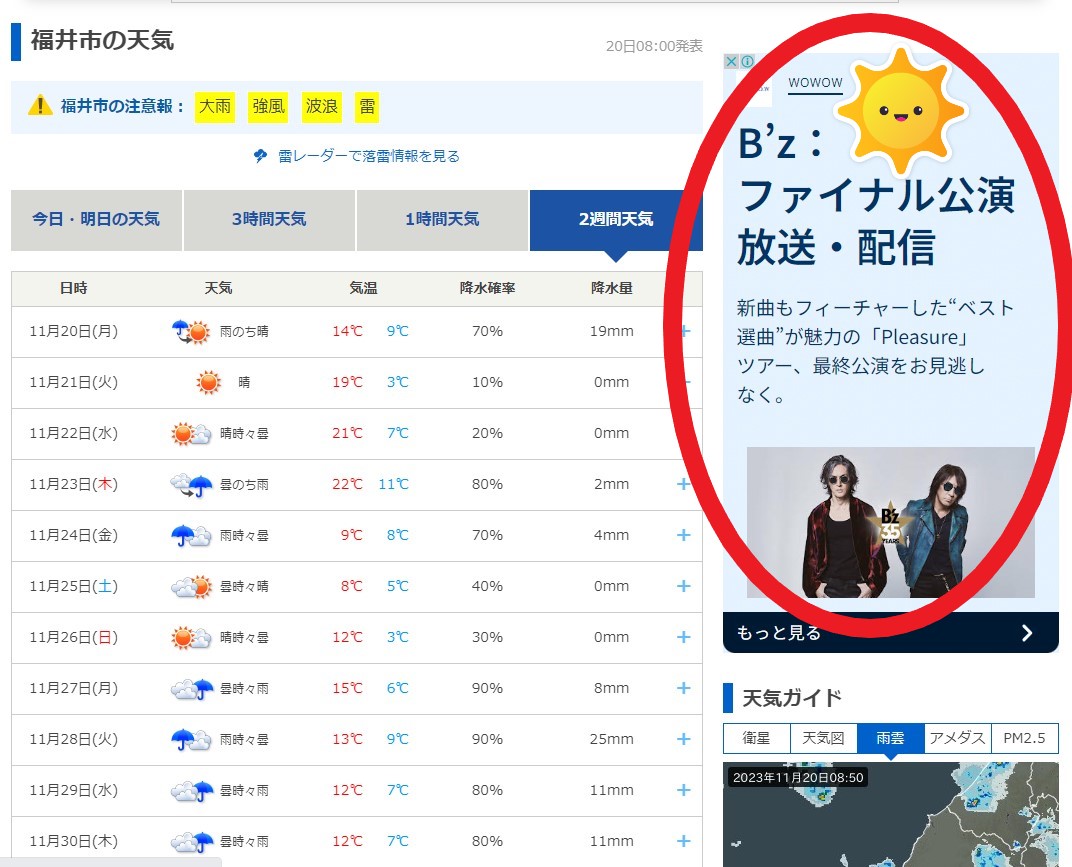Click the 福井市の天気 heading
This screenshot has height=867, width=1072.
102,40
